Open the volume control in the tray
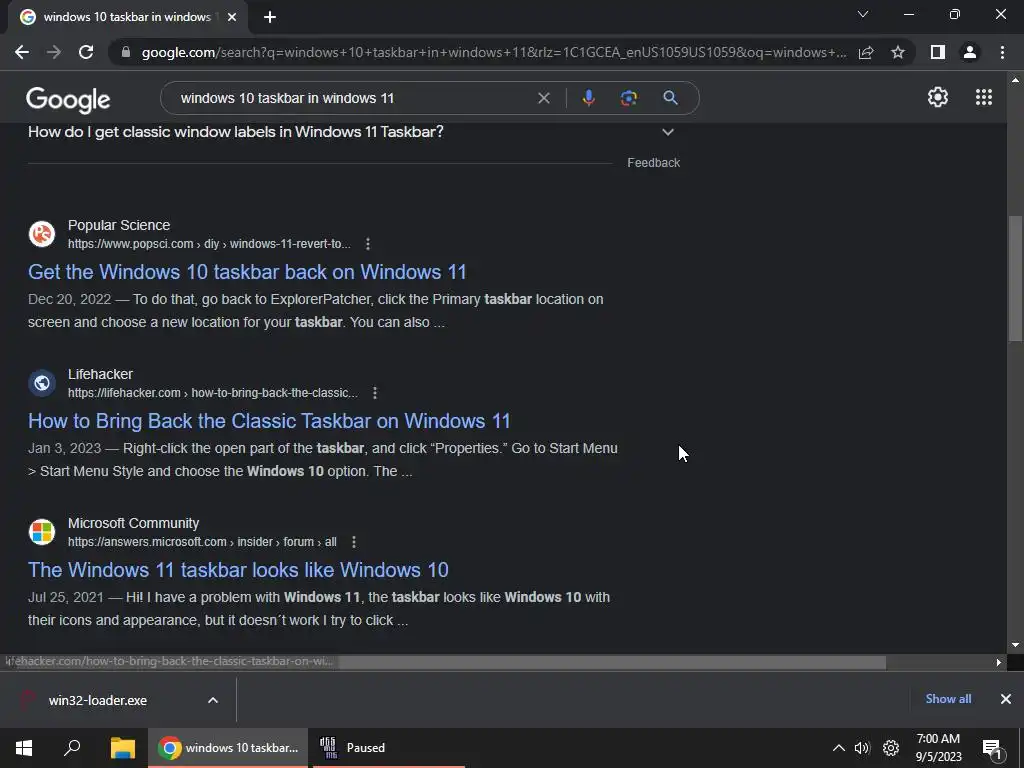Viewport: 1024px width, 768px height. point(862,748)
